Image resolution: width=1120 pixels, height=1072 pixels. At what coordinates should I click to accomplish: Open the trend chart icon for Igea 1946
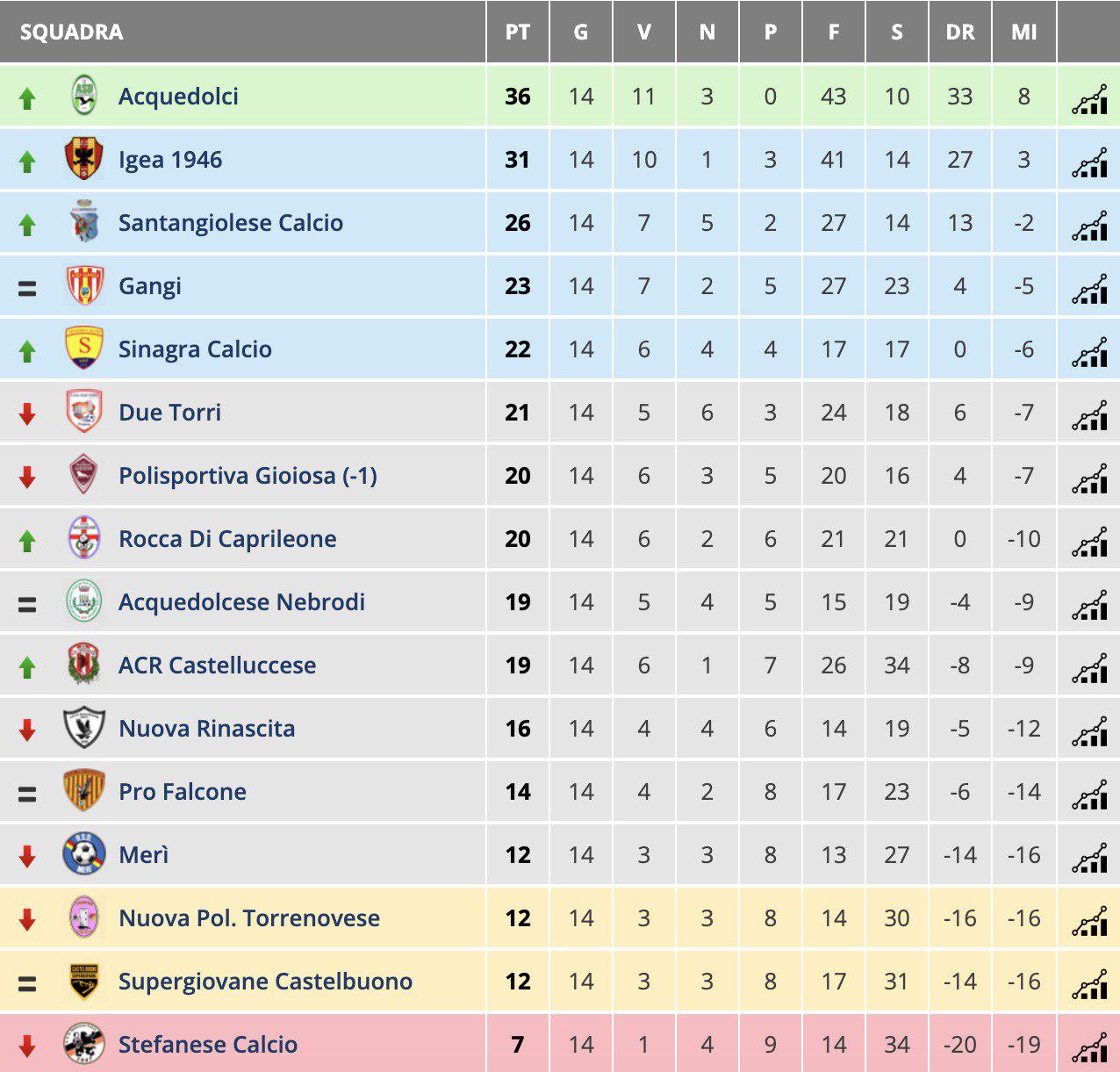[x=1089, y=163]
